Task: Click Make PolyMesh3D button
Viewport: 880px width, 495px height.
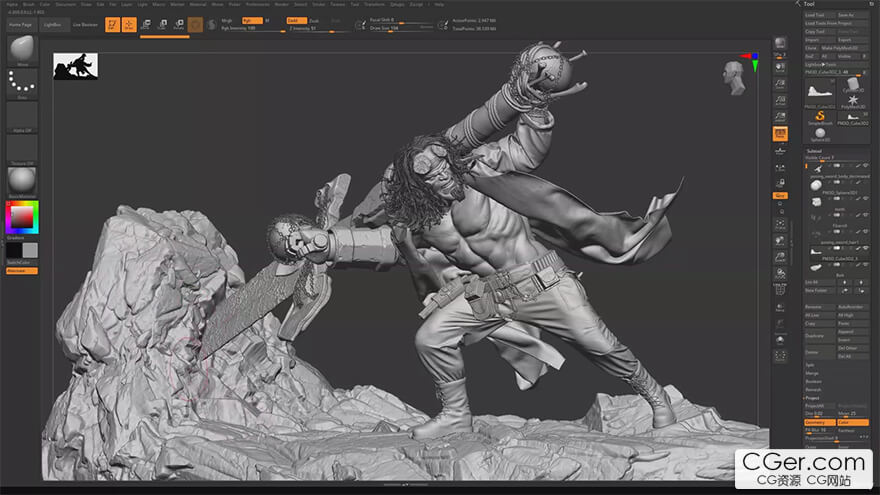Action: coord(844,48)
